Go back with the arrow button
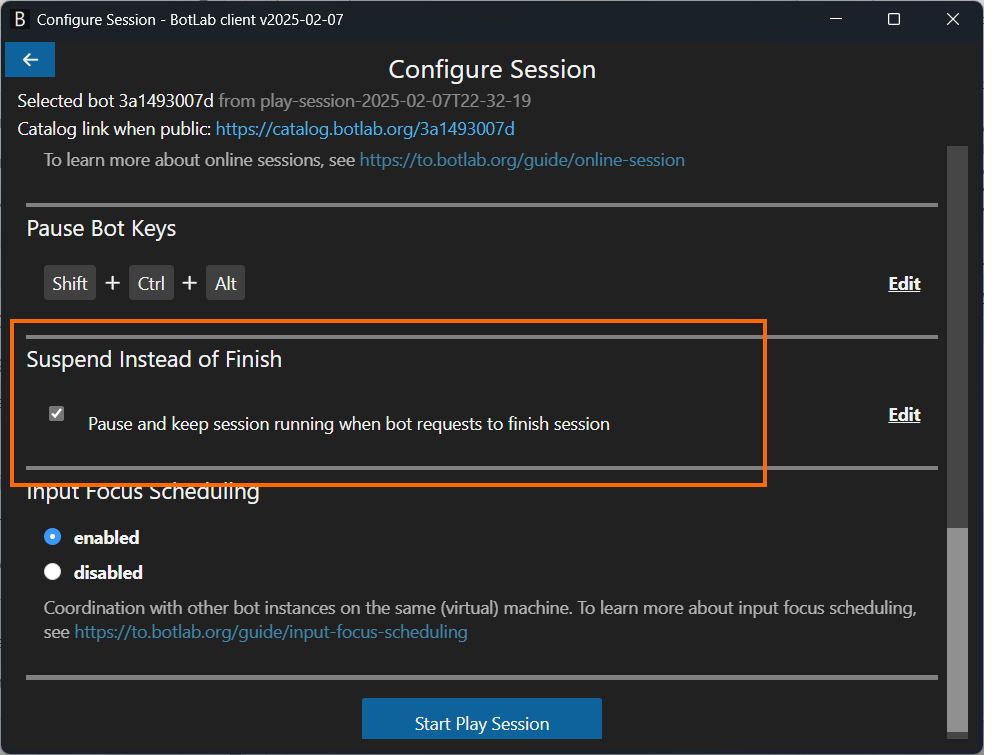Image resolution: width=1000 pixels, height=755 pixels. [x=30, y=60]
